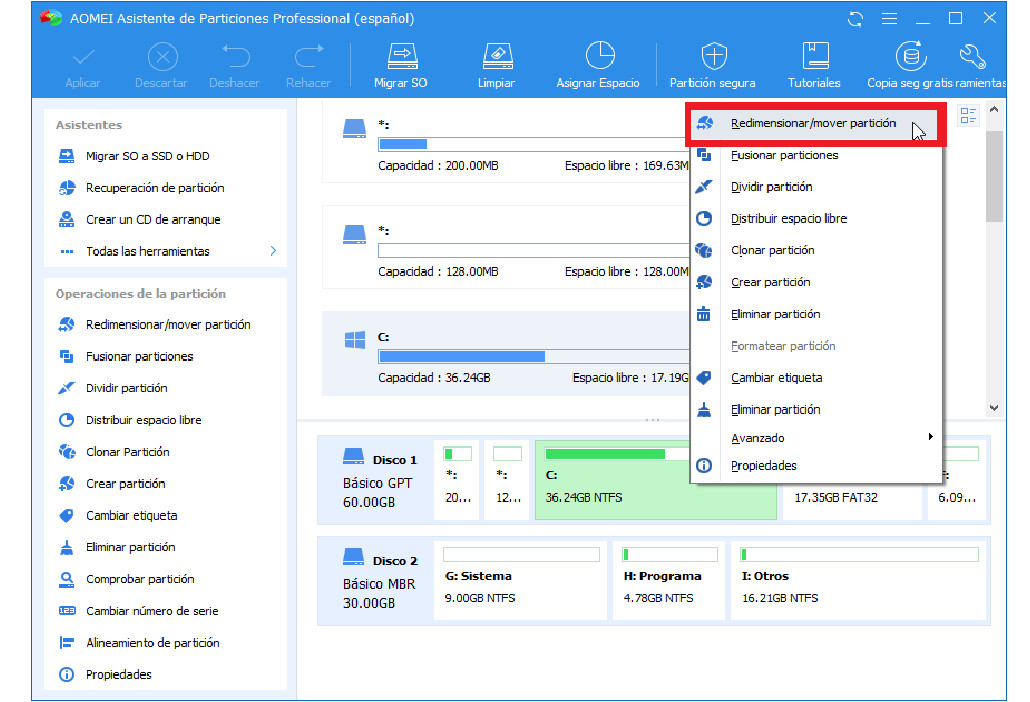Open Copia seg gratis toolbar tool
The width and height of the screenshot is (1030, 702).
click(x=910, y=66)
